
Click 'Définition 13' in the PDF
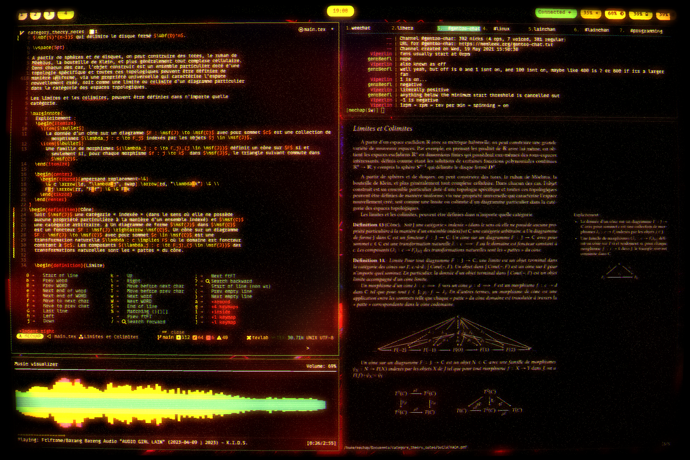point(368,224)
